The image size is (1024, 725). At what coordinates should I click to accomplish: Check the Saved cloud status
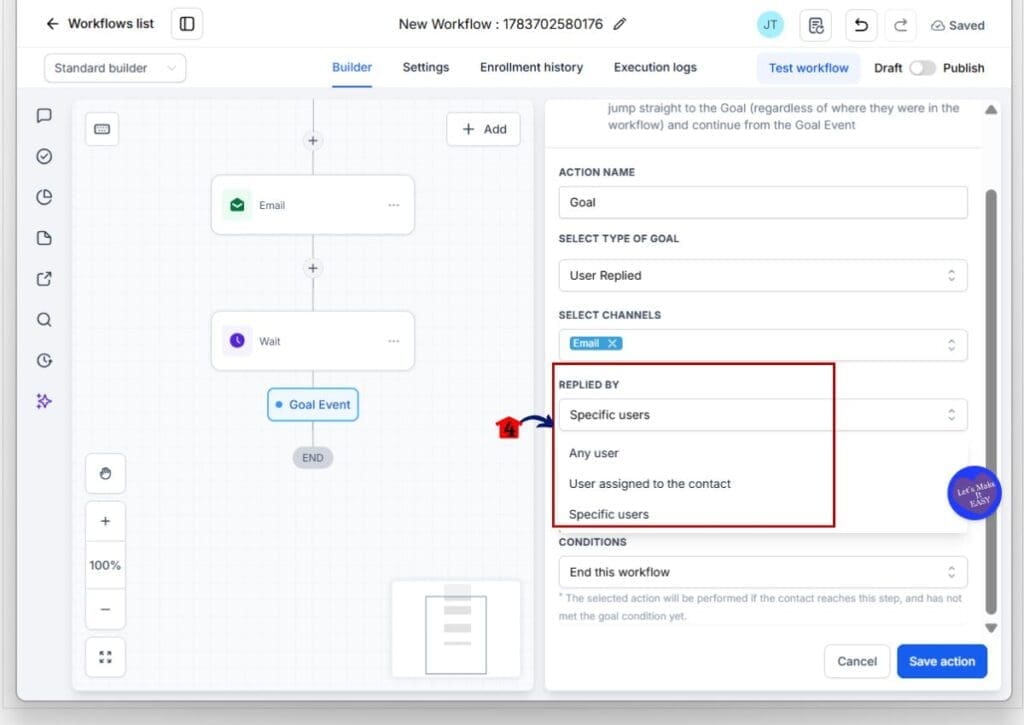pos(957,25)
